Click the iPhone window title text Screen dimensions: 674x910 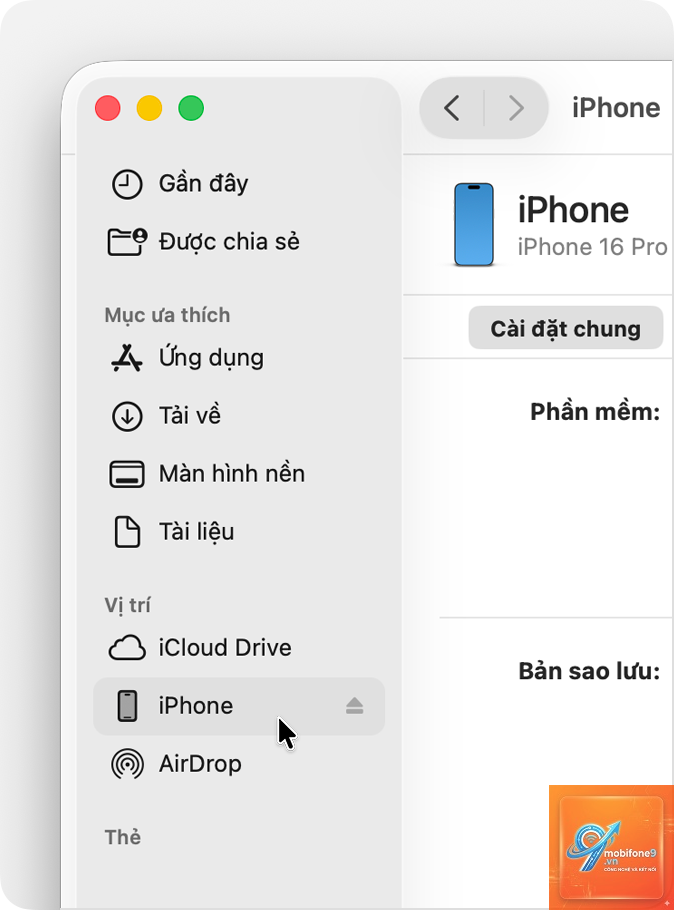tap(616, 108)
